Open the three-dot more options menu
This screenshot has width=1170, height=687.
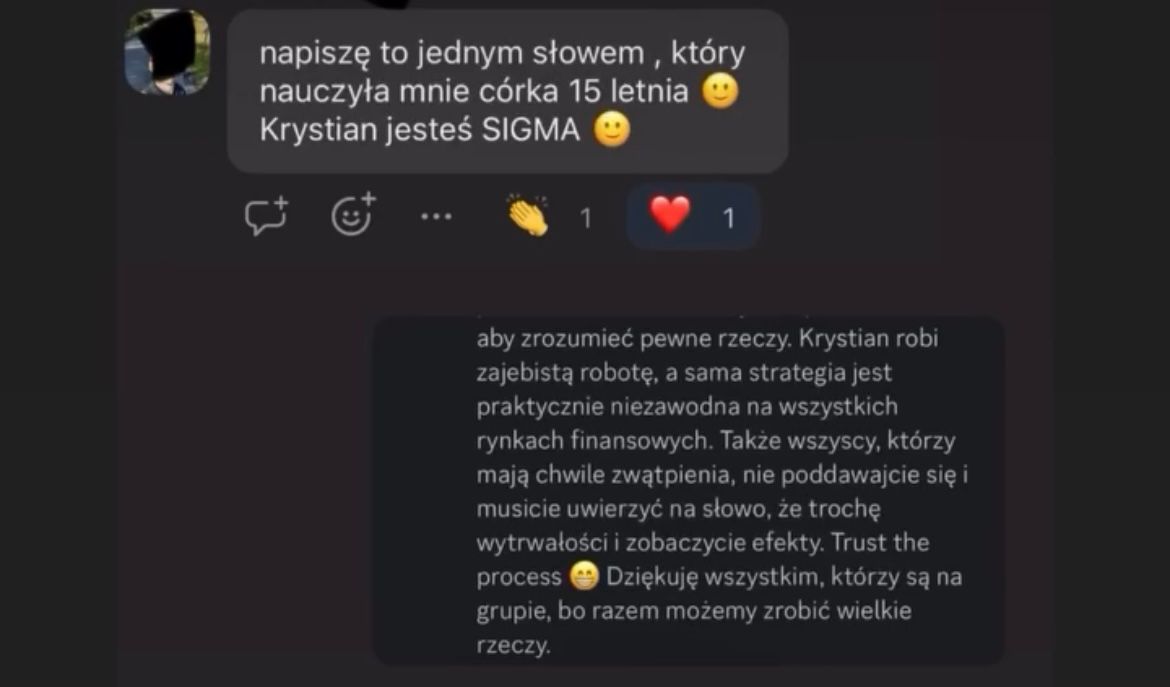click(437, 217)
